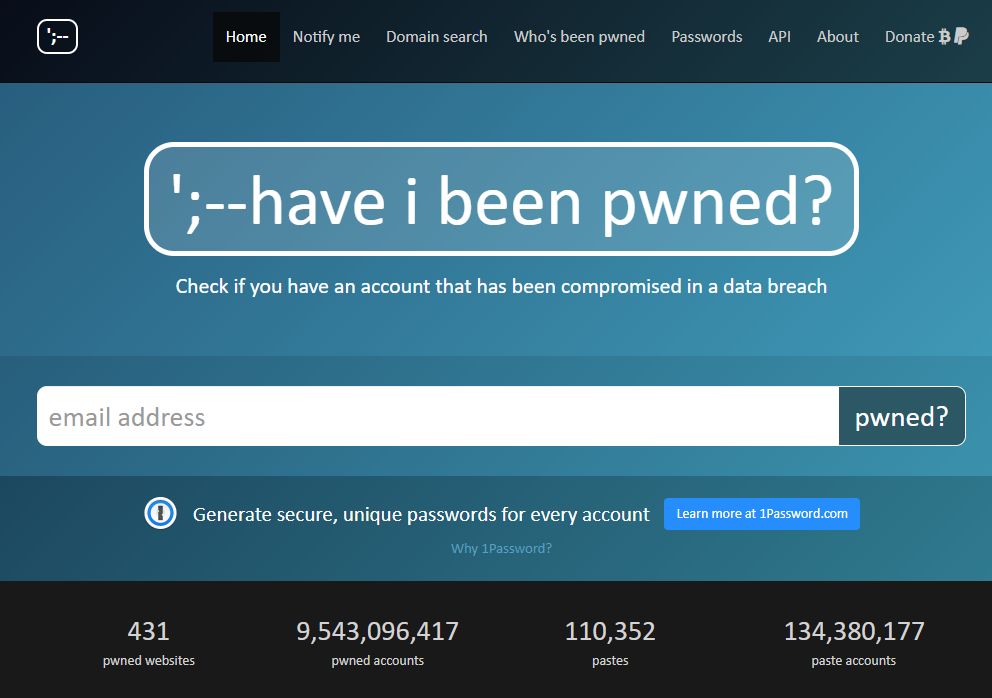Go to Domain search
992x698 pixels.
point(437,37)
